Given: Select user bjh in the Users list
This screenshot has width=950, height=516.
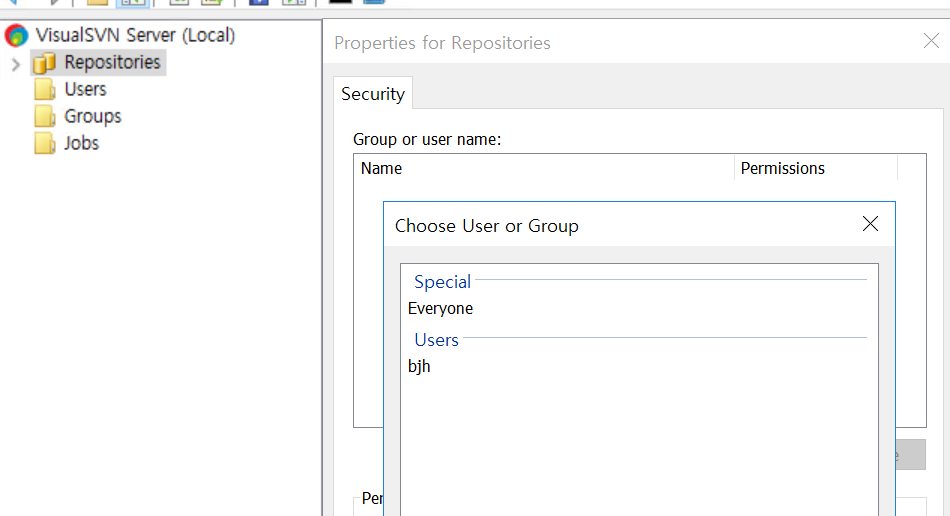Looking at the screenshot, I should (x=419, y=367).
